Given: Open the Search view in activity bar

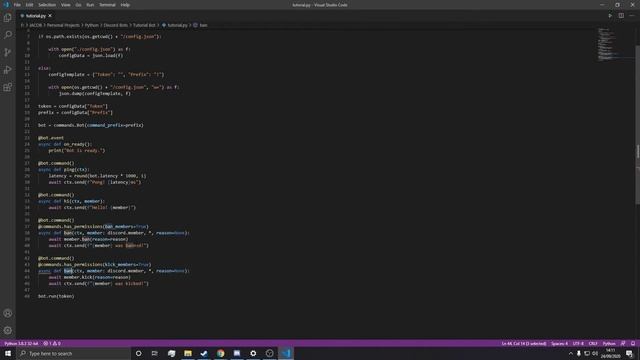Looking at the screenshot, I should coord(8,35).
